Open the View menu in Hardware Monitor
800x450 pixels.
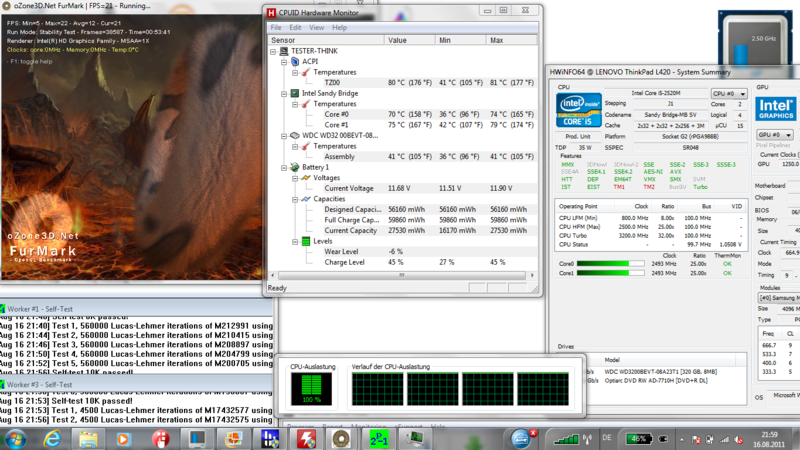pos(316,28)
